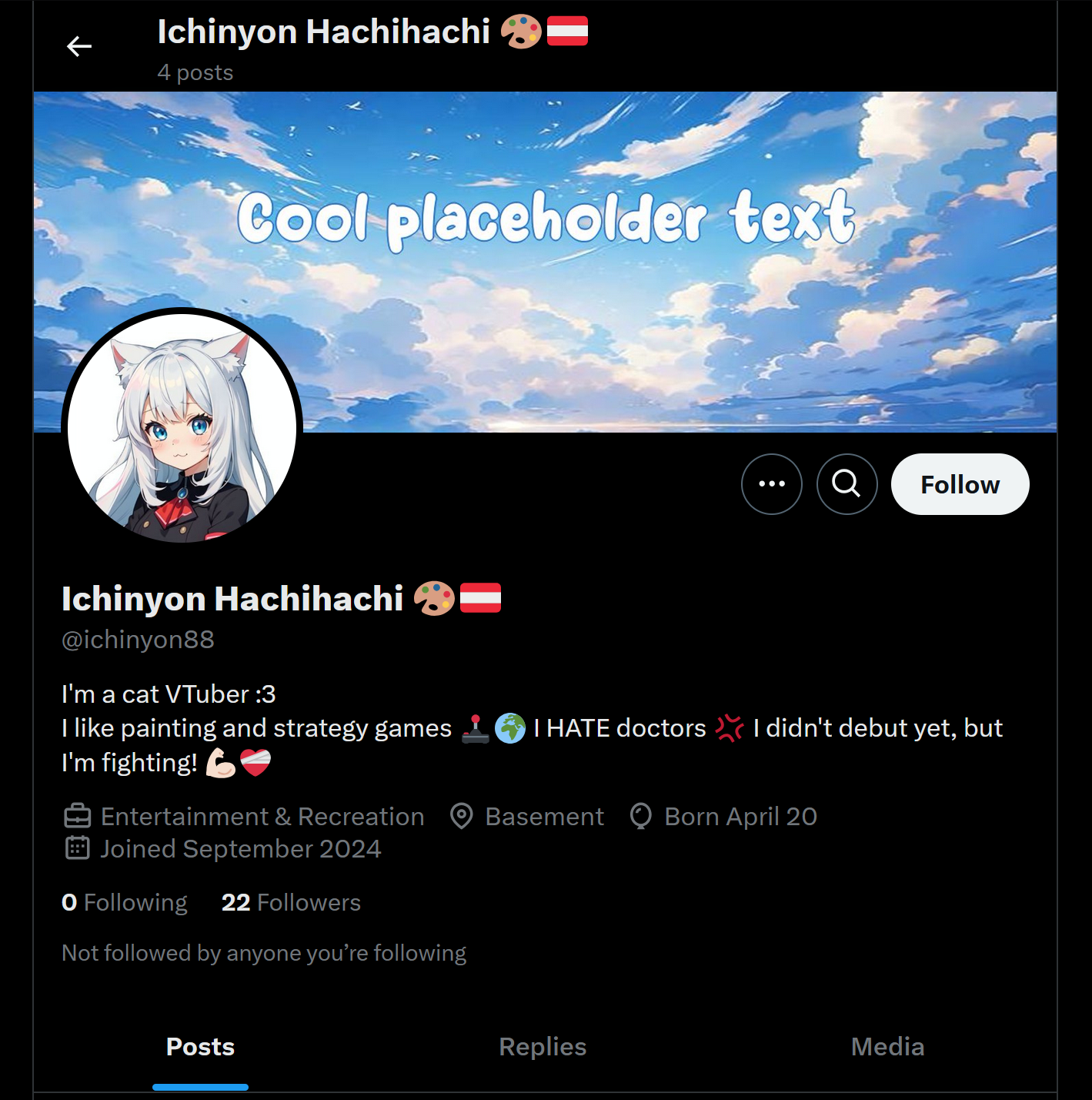Switch to the Replies tab

click(543, 1047)
